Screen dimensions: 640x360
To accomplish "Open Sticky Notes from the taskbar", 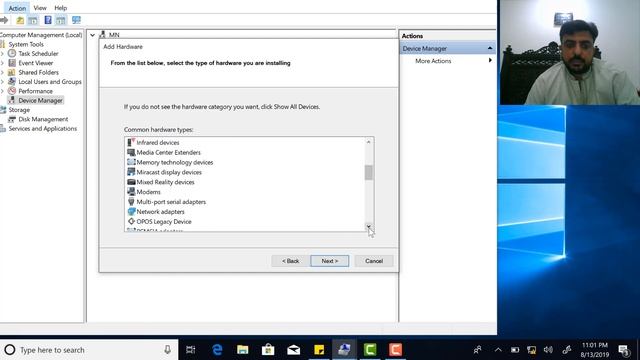I will coord(319,350).
